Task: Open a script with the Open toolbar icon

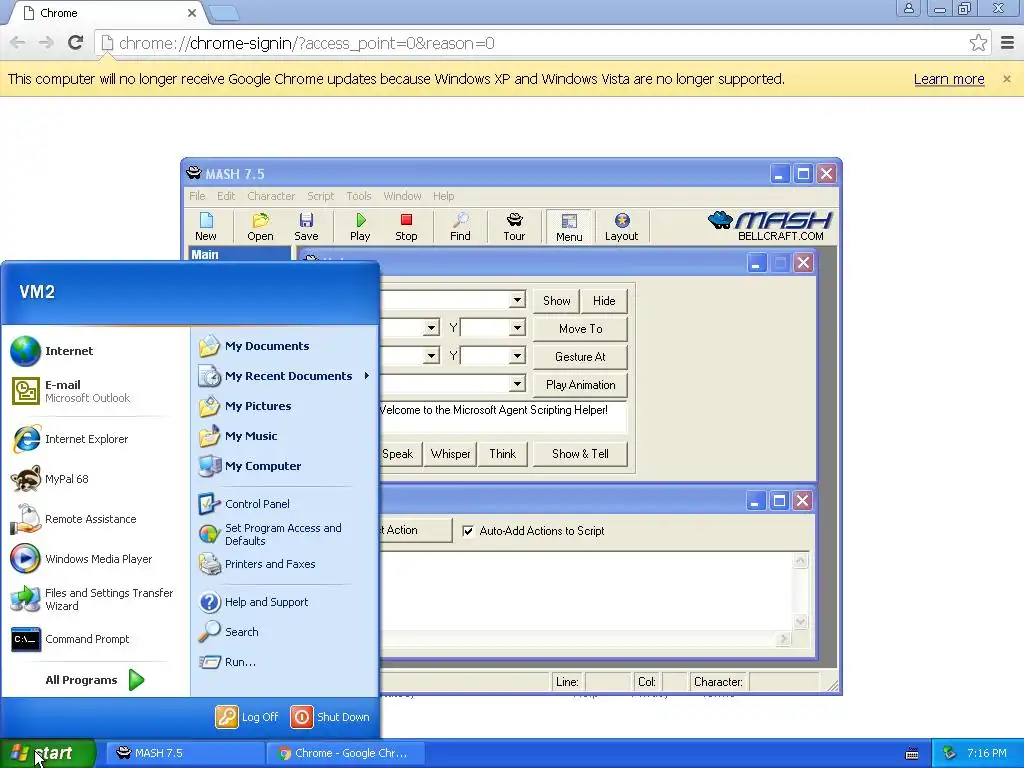Action: pyautogui.click(x=260, y=227)
